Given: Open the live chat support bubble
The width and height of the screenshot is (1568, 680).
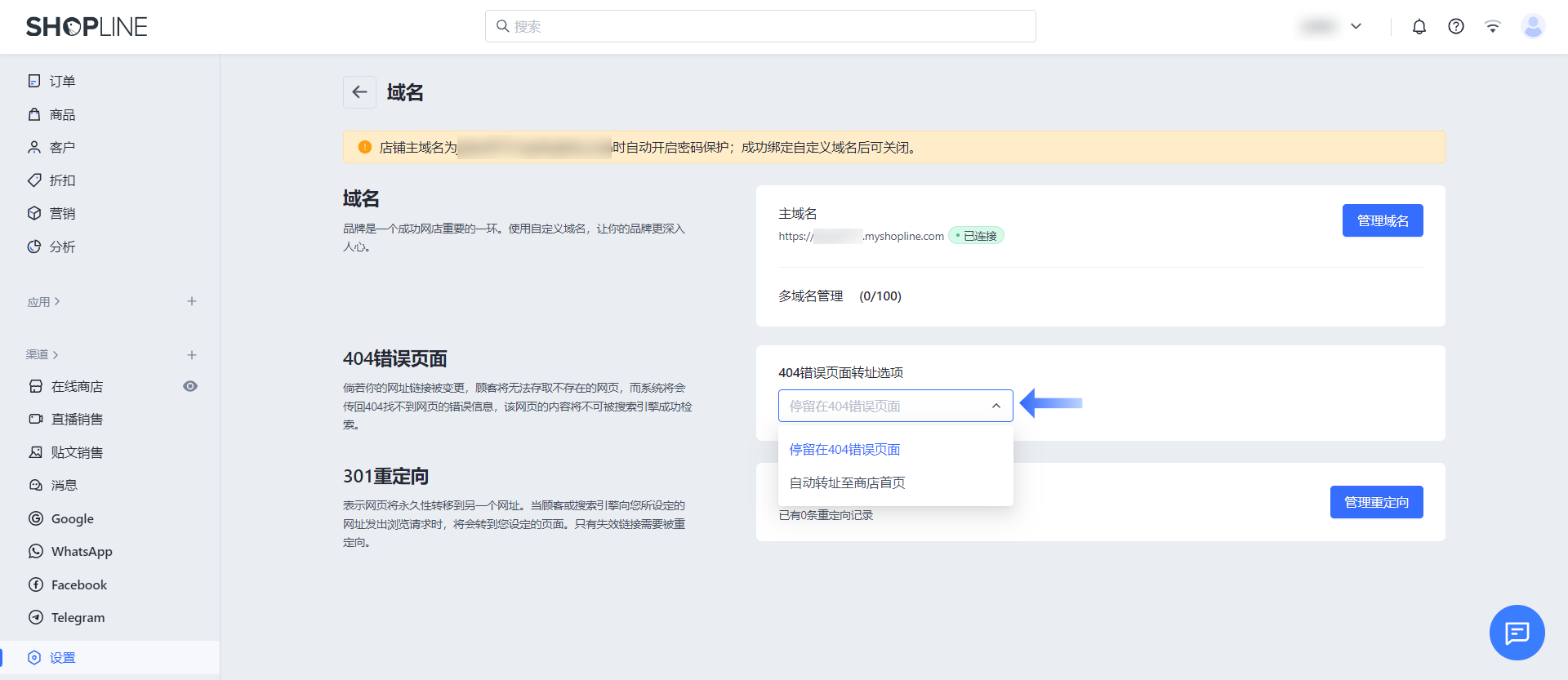Looking at the screenshot, I should (1517, 633).
